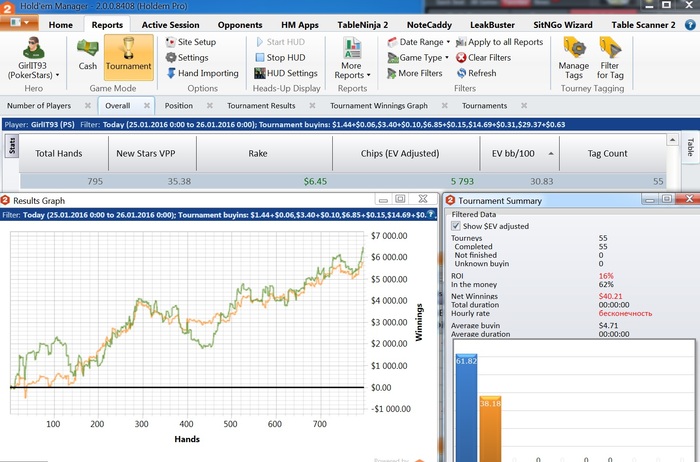The width and height of the screenshot is (700, 462).
Task: Open the Home ribbon tab
Action: click(x=61, y=25)
